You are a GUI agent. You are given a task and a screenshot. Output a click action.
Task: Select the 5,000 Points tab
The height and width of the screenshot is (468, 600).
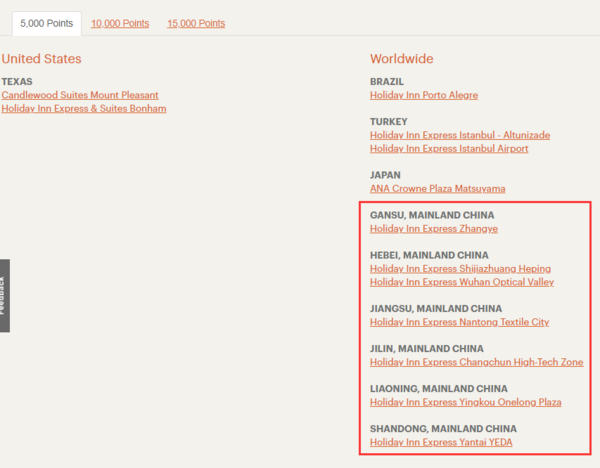[47, 23]
